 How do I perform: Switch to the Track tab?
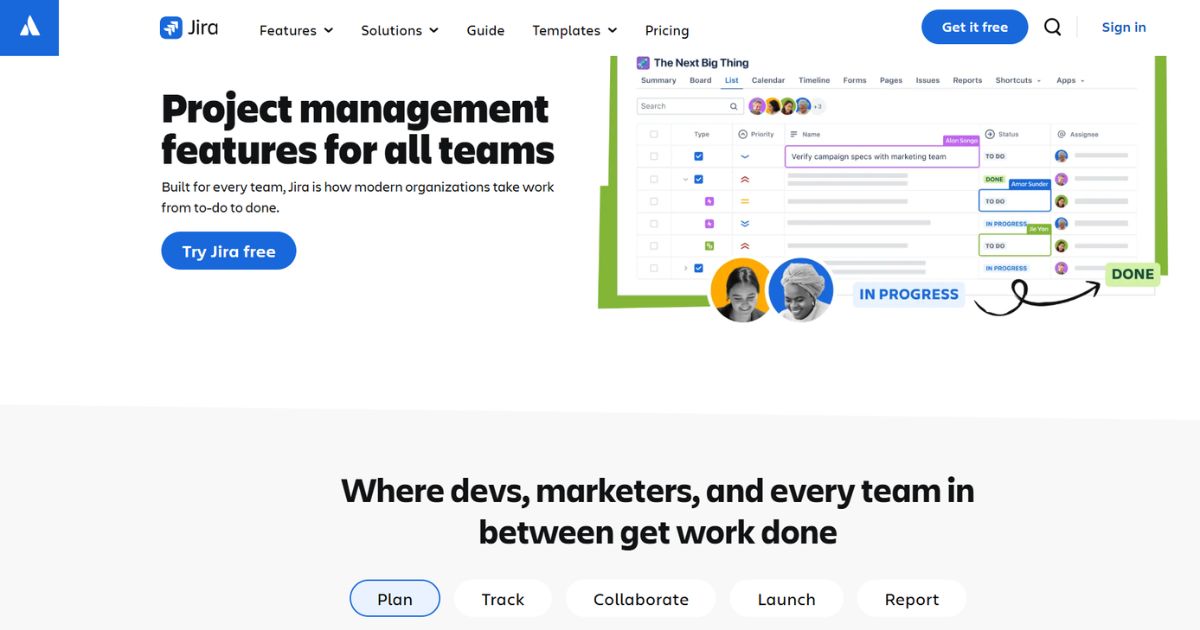click(502, 599)
